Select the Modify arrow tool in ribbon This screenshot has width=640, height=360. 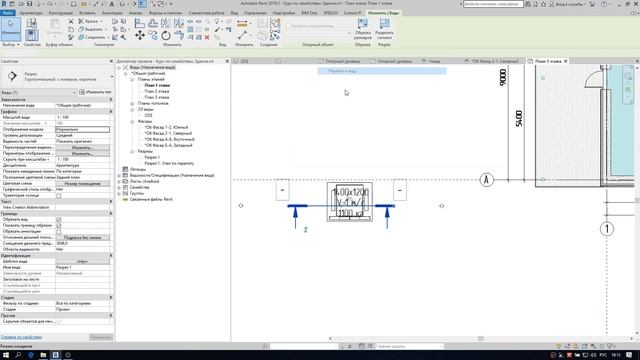[11, 29]
